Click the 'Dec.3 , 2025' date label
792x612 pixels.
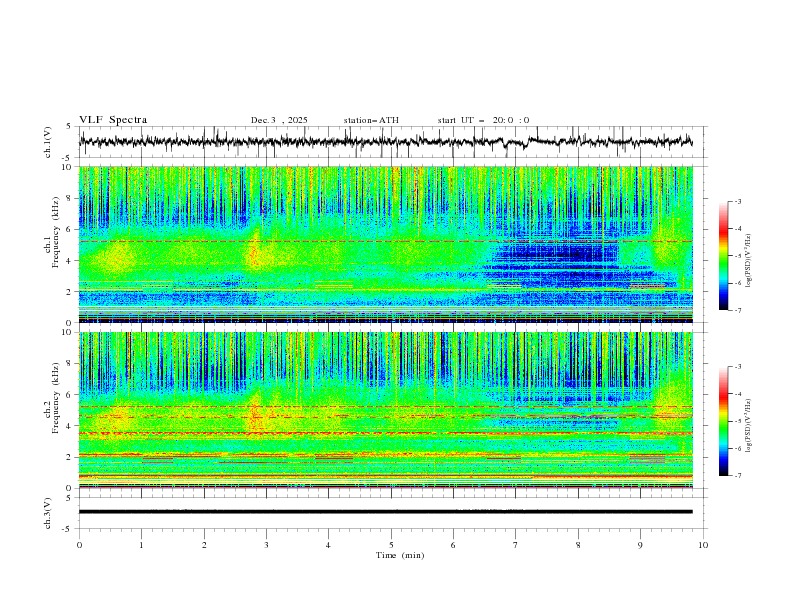click(279, 120)
